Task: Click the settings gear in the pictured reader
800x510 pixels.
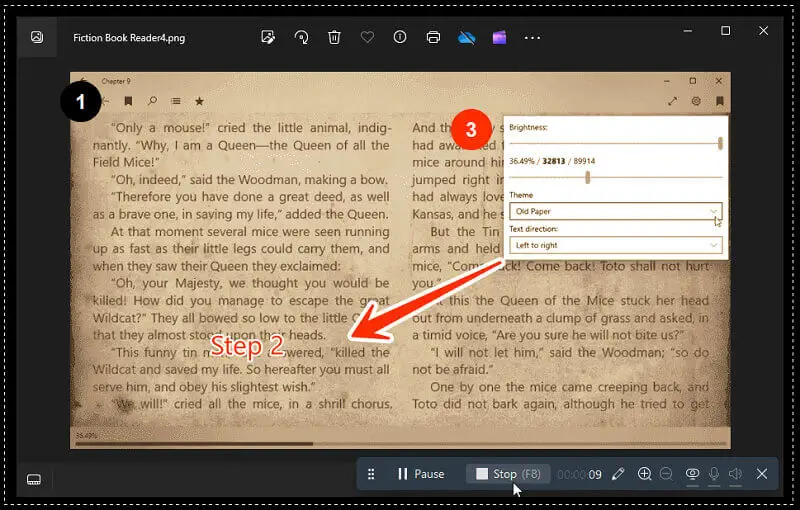Action: coord(696,101)
